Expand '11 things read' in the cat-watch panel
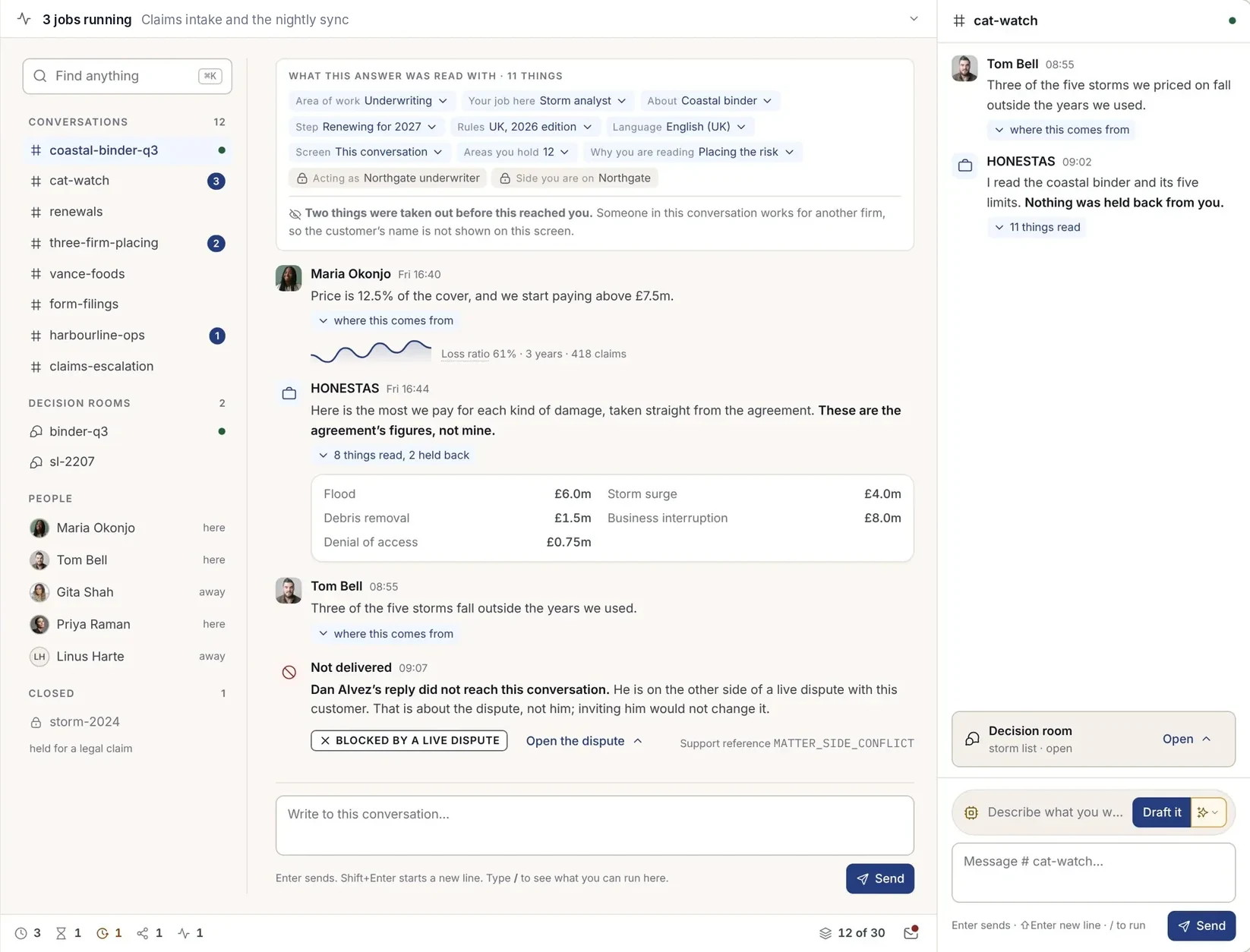 point(1037,227)
